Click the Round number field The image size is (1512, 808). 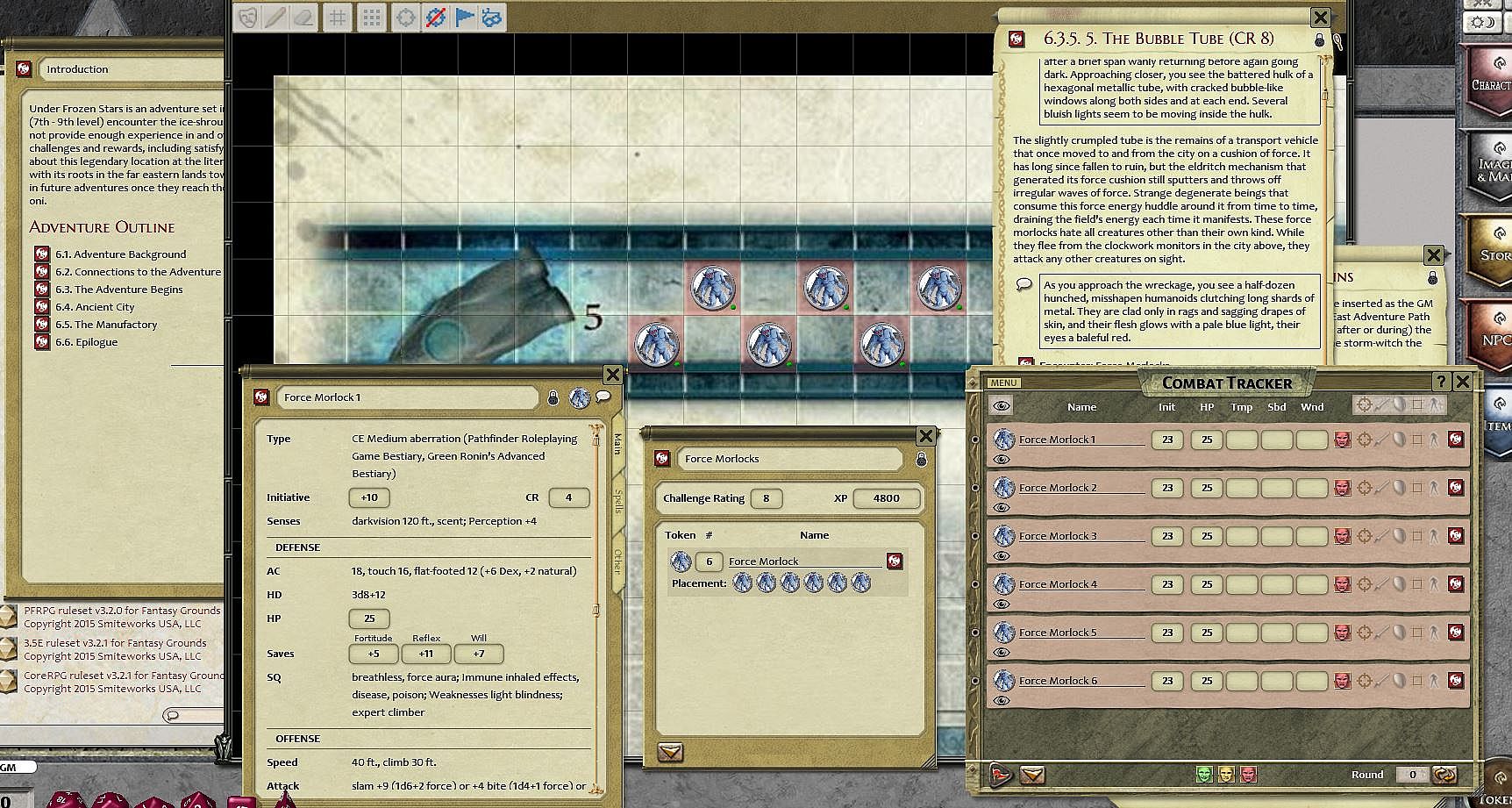pos(1412,775)
